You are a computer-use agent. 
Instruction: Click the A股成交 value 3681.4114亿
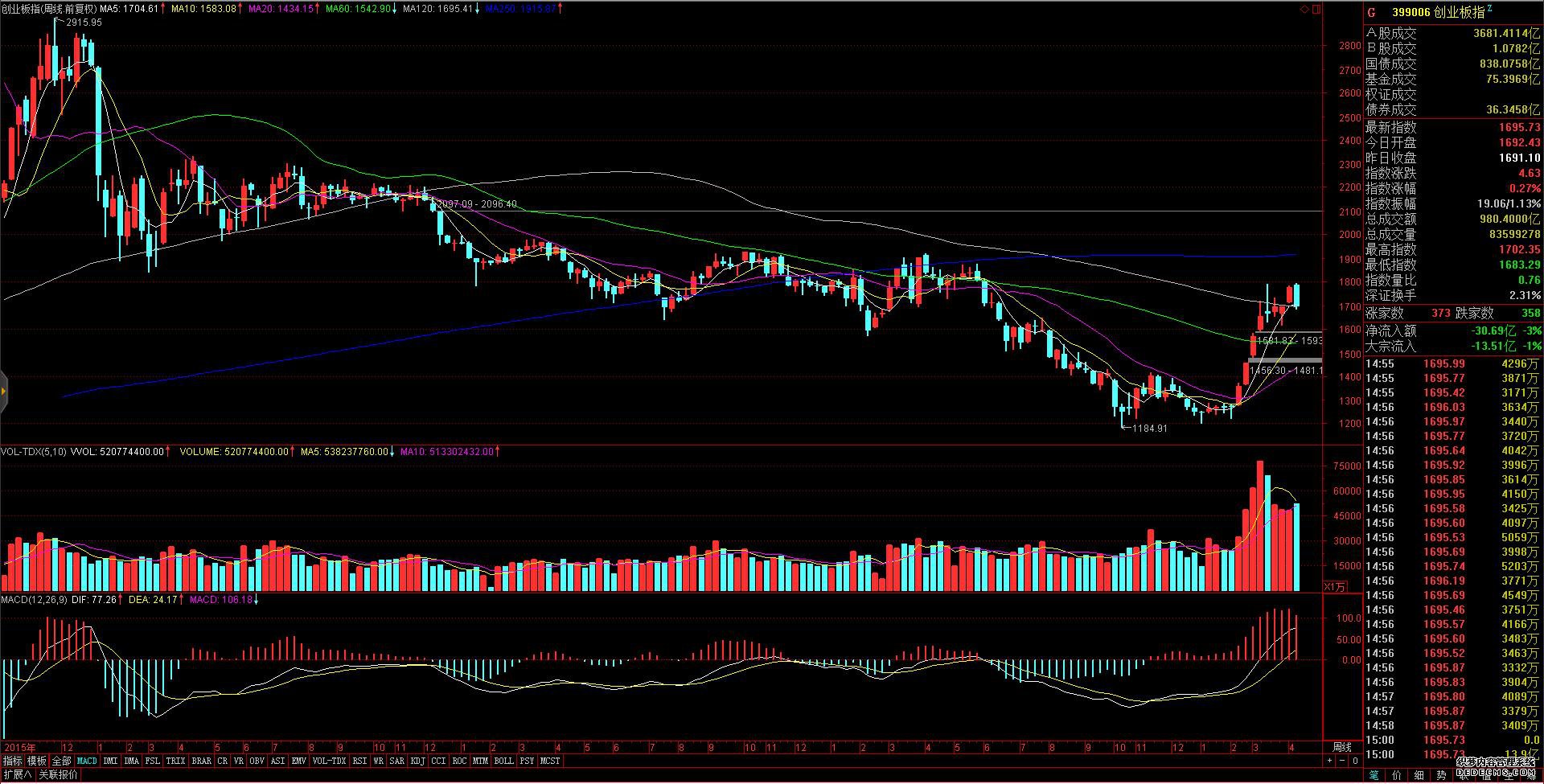(x=1507, y=33)
